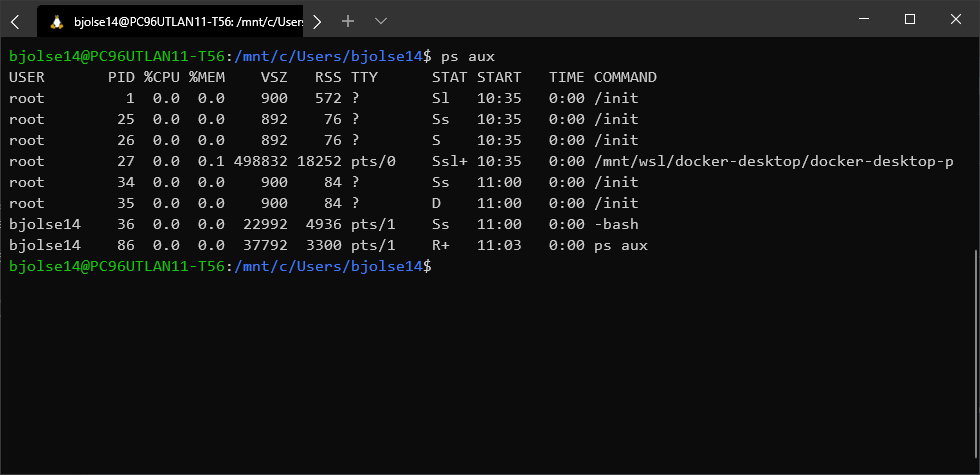
Task: Maximize the terminal window
Action: 910,19
